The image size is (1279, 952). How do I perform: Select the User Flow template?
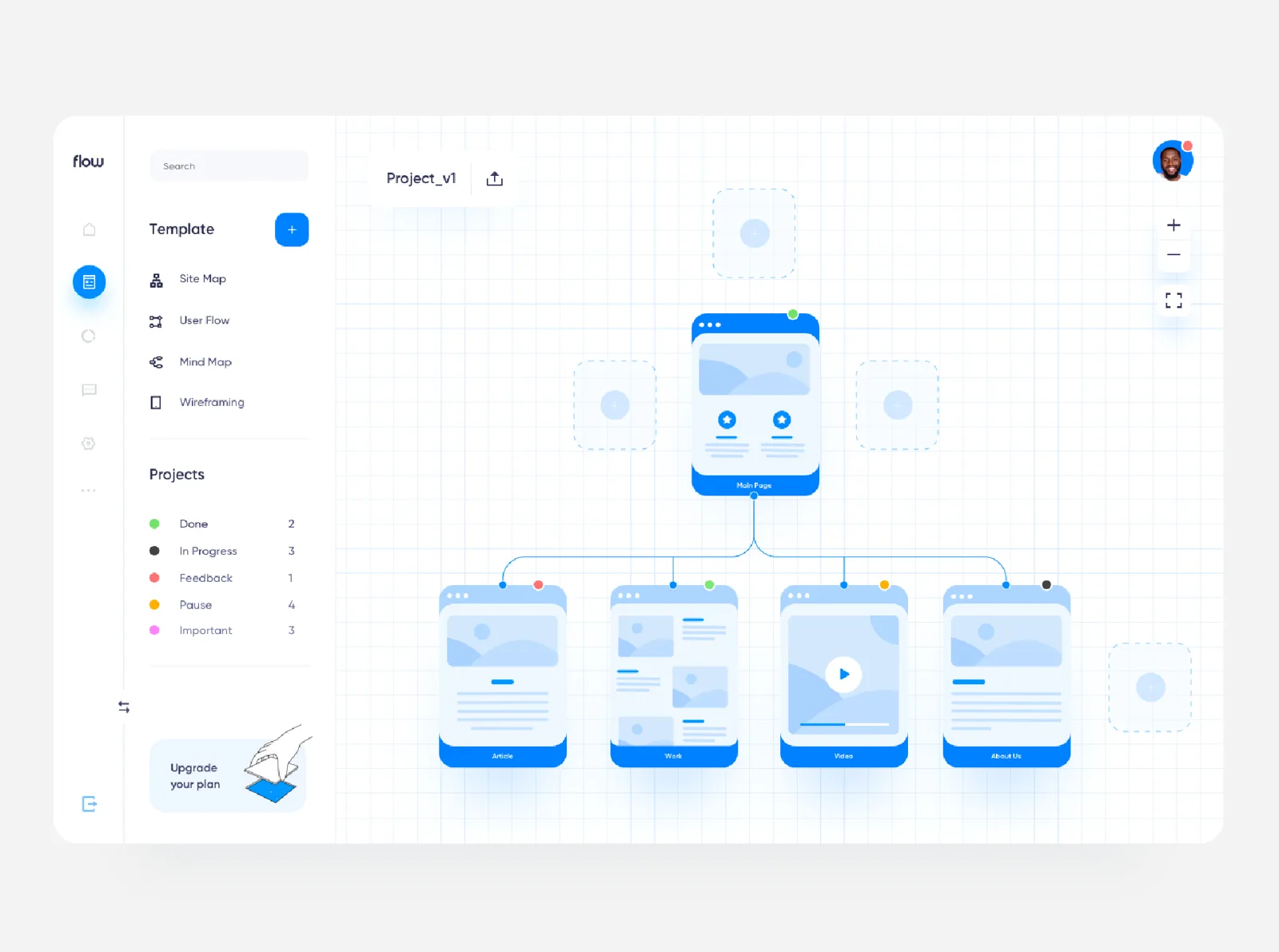[204, 321]
